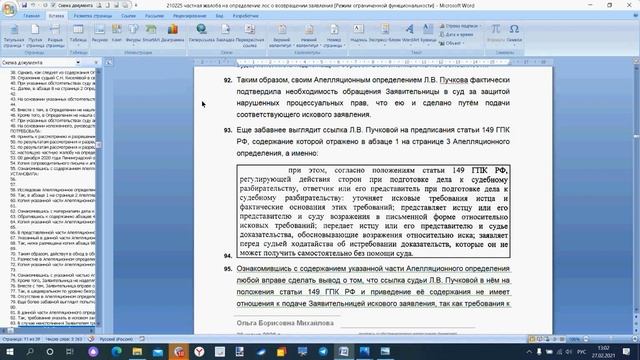
Task: Select the Insert (Вставка) tab
Action: (56, 16)
